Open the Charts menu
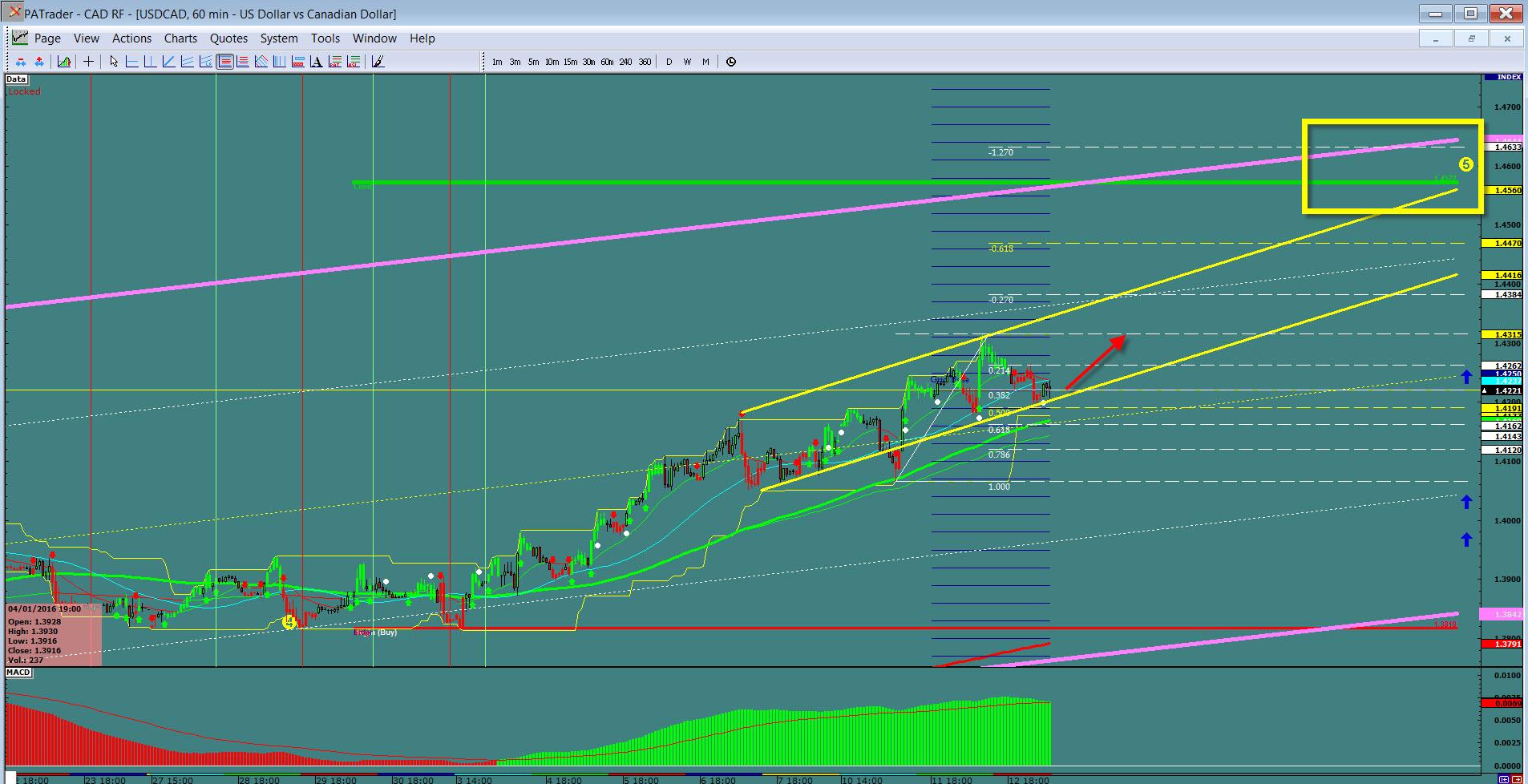 coord(180,38)
